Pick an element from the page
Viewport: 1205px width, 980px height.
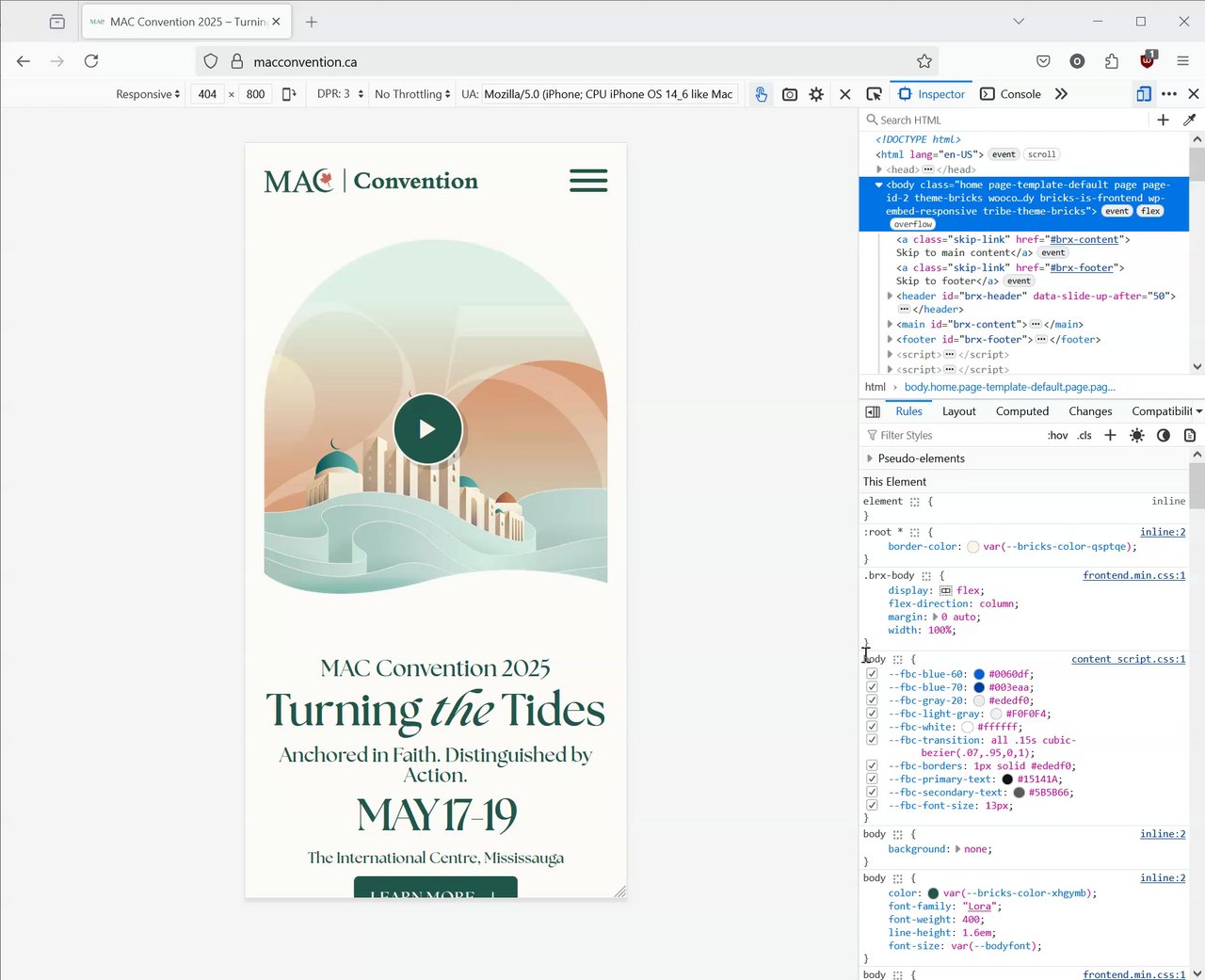[x=874, y=94]
